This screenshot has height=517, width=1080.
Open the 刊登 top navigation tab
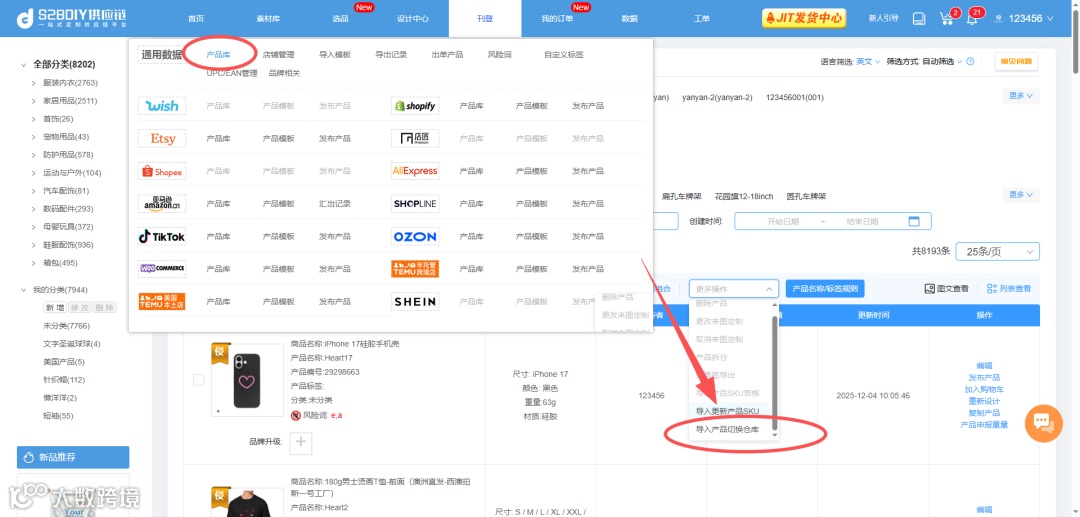(485, 19)
